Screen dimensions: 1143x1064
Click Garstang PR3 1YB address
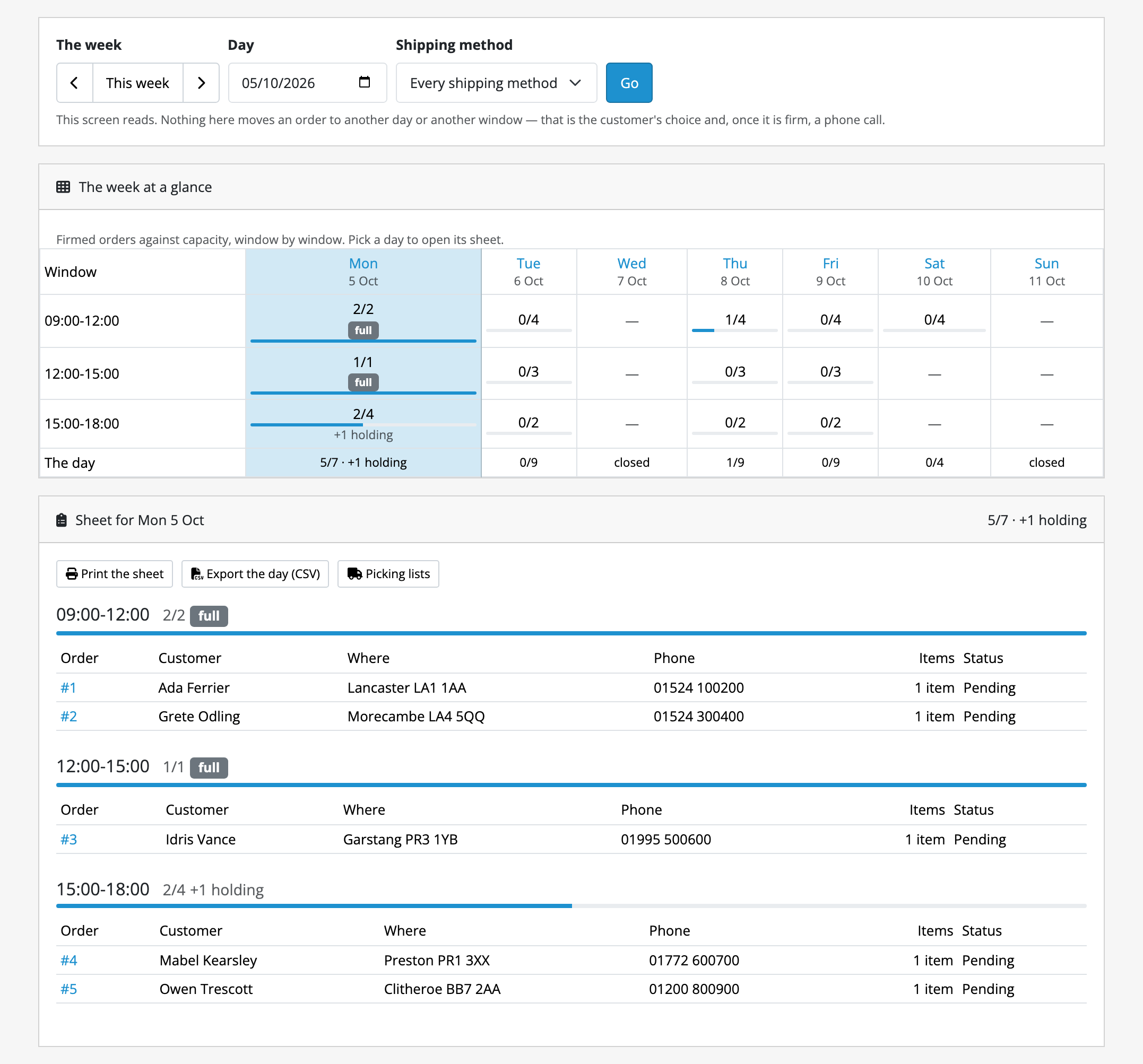tap(400, 839)
